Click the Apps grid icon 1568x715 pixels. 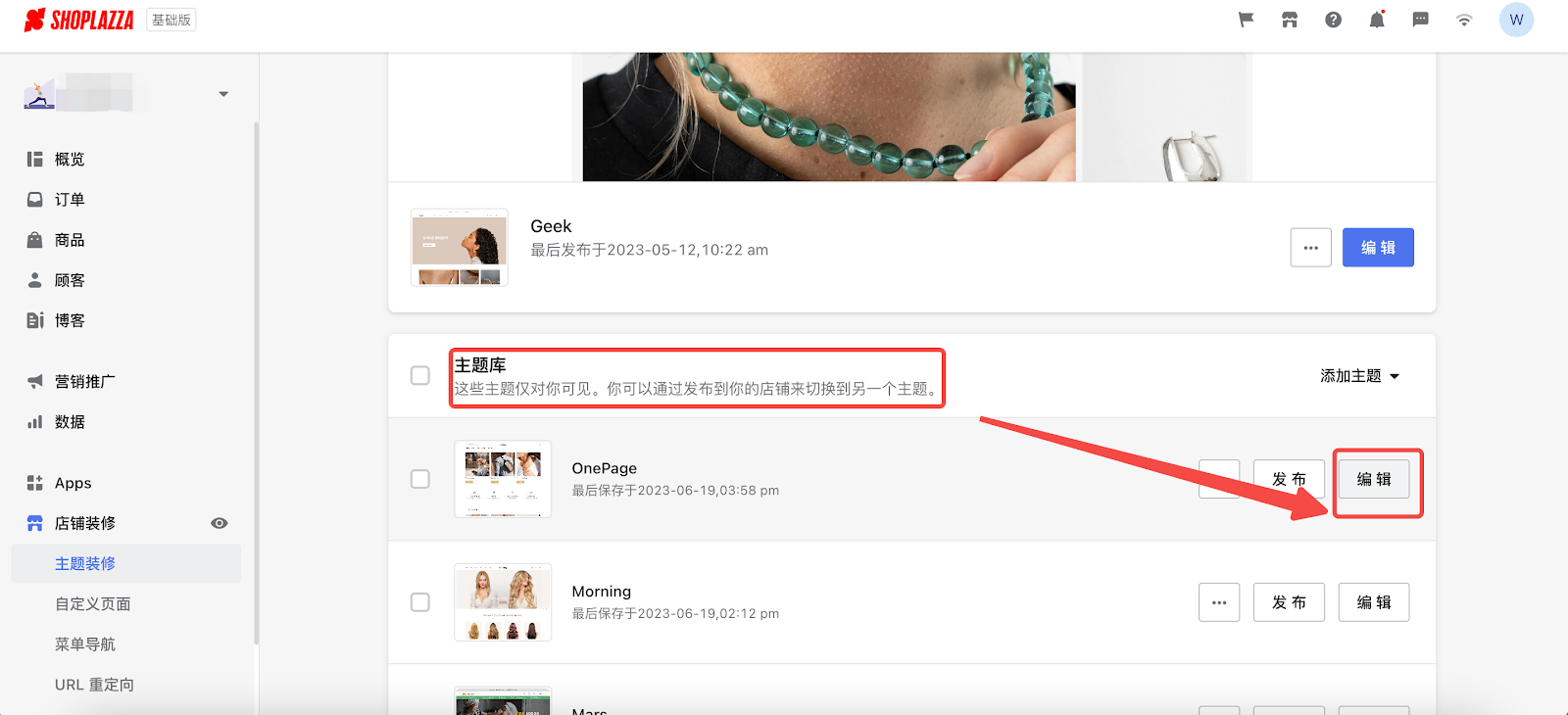(35, 483)
